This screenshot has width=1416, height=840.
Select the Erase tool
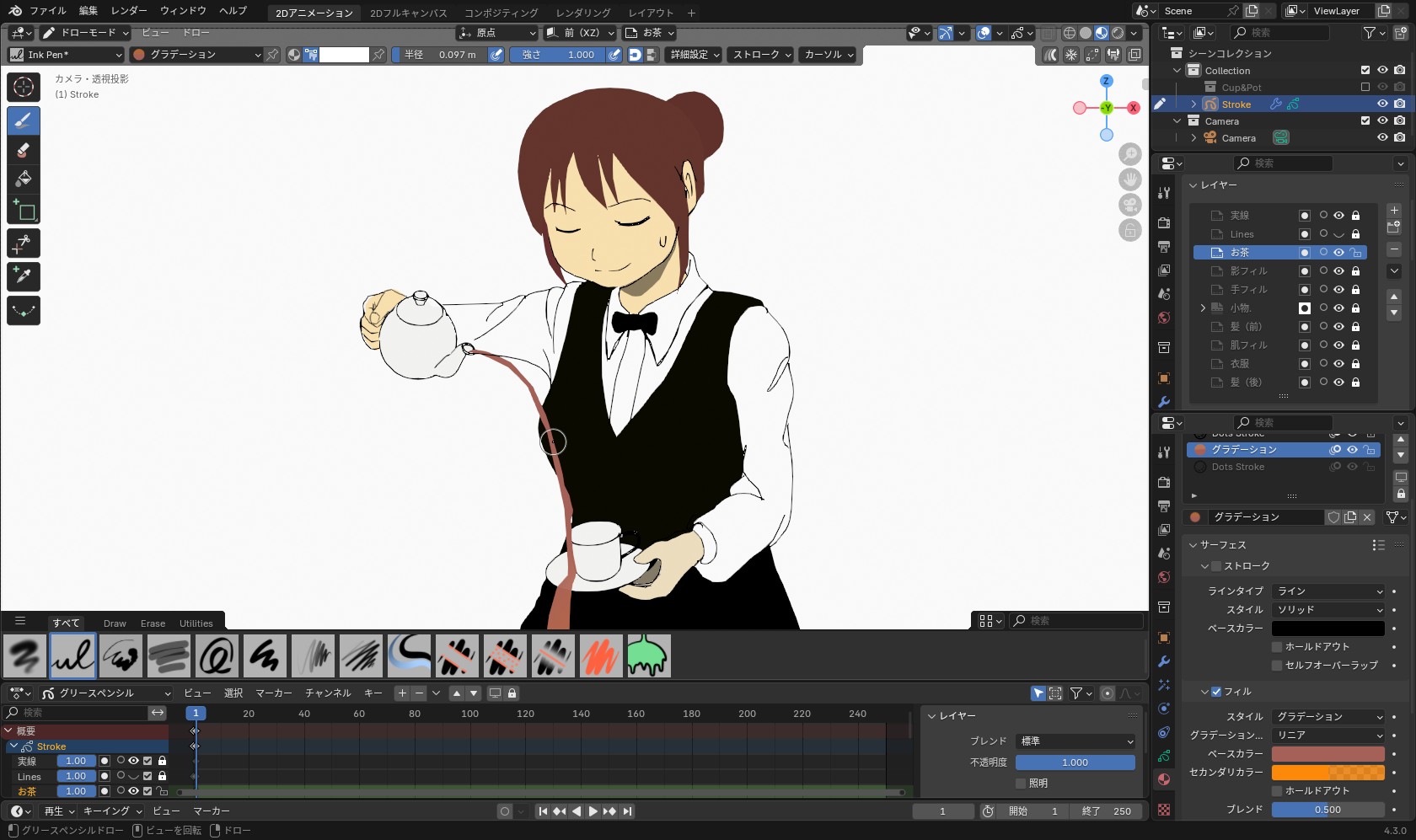click(23, 150)
